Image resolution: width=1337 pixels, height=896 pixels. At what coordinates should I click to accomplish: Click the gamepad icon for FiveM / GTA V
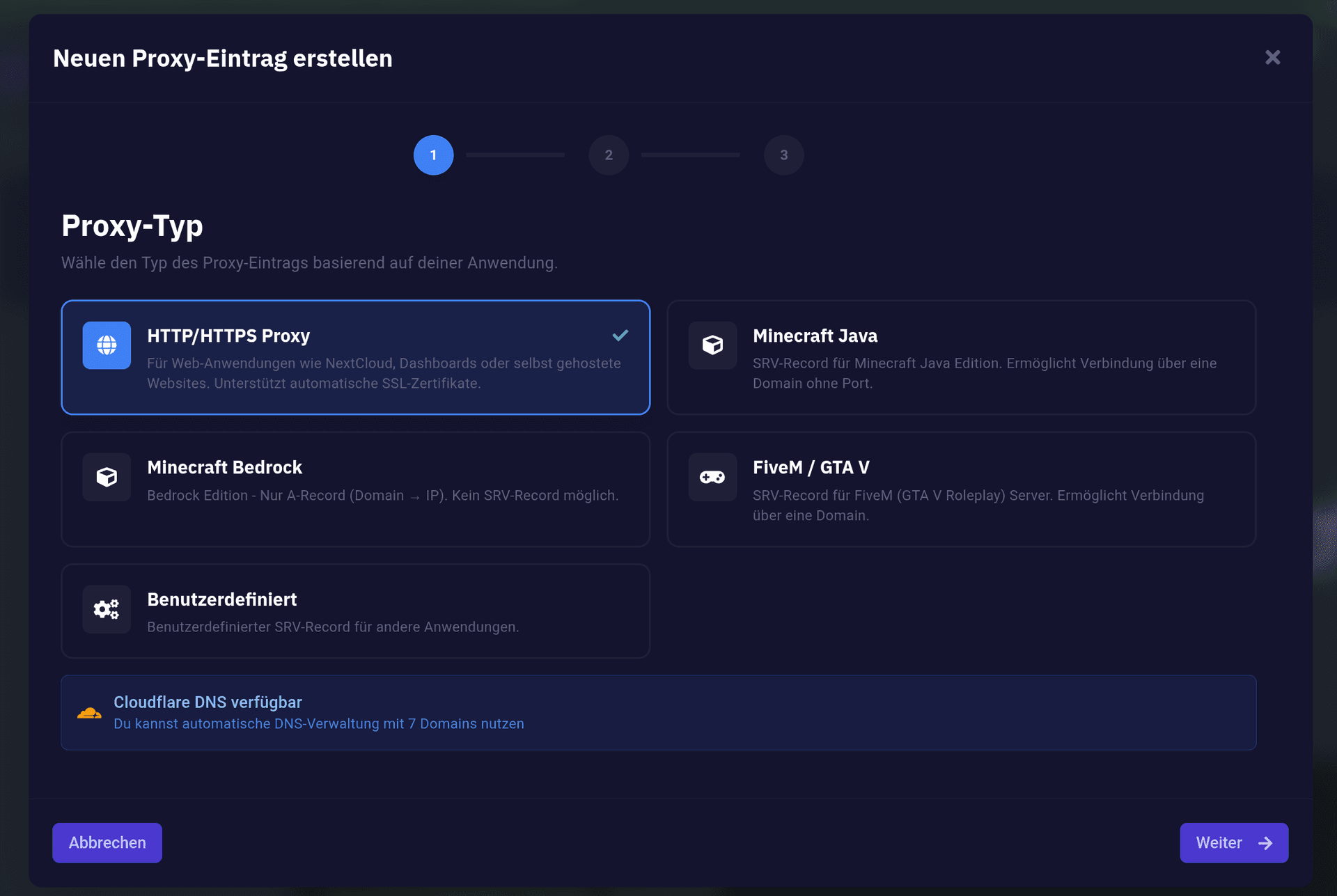712,477
